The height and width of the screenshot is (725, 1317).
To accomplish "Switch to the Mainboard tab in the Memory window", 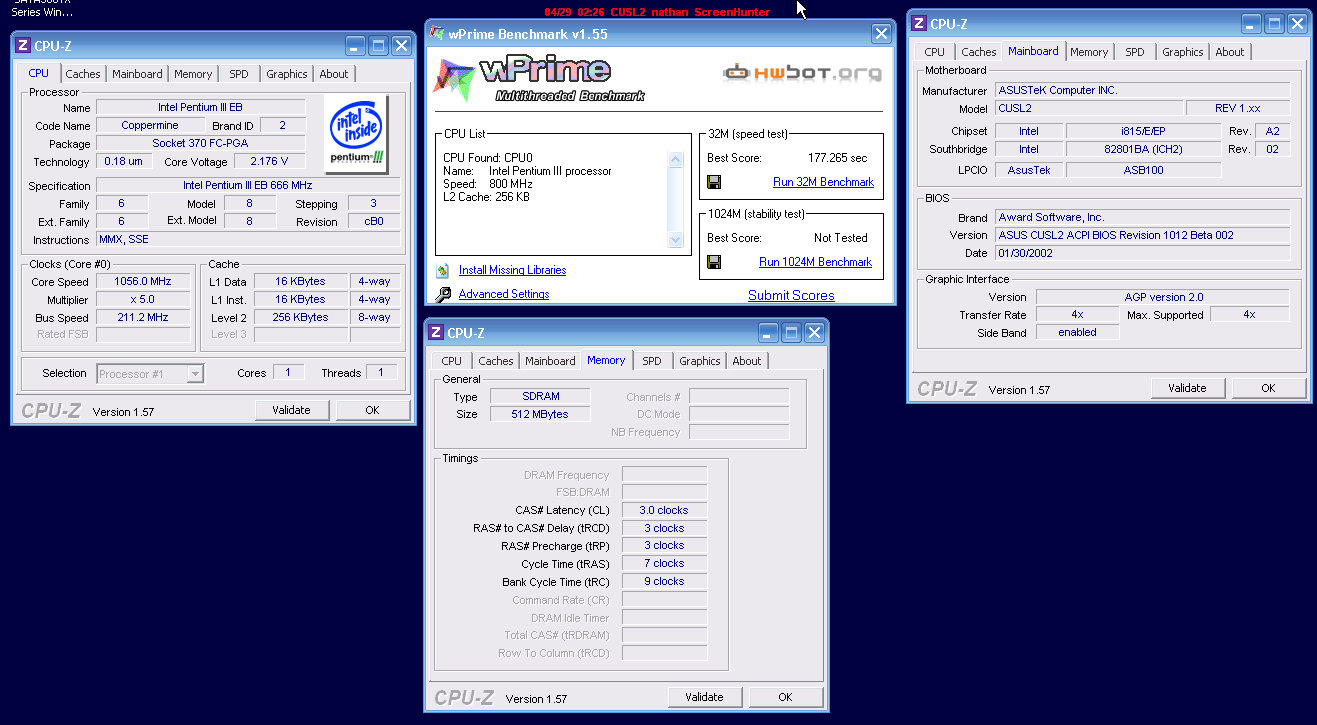I will 550,361.
